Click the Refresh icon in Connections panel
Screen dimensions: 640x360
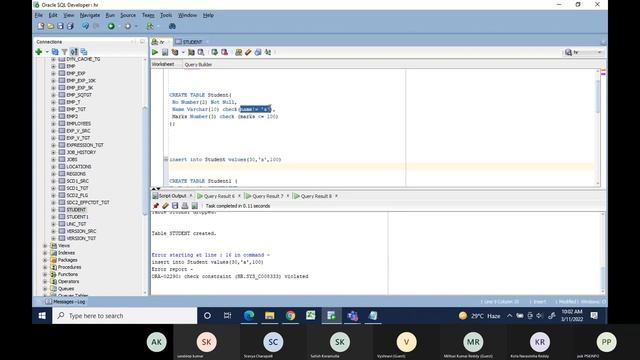55,52
